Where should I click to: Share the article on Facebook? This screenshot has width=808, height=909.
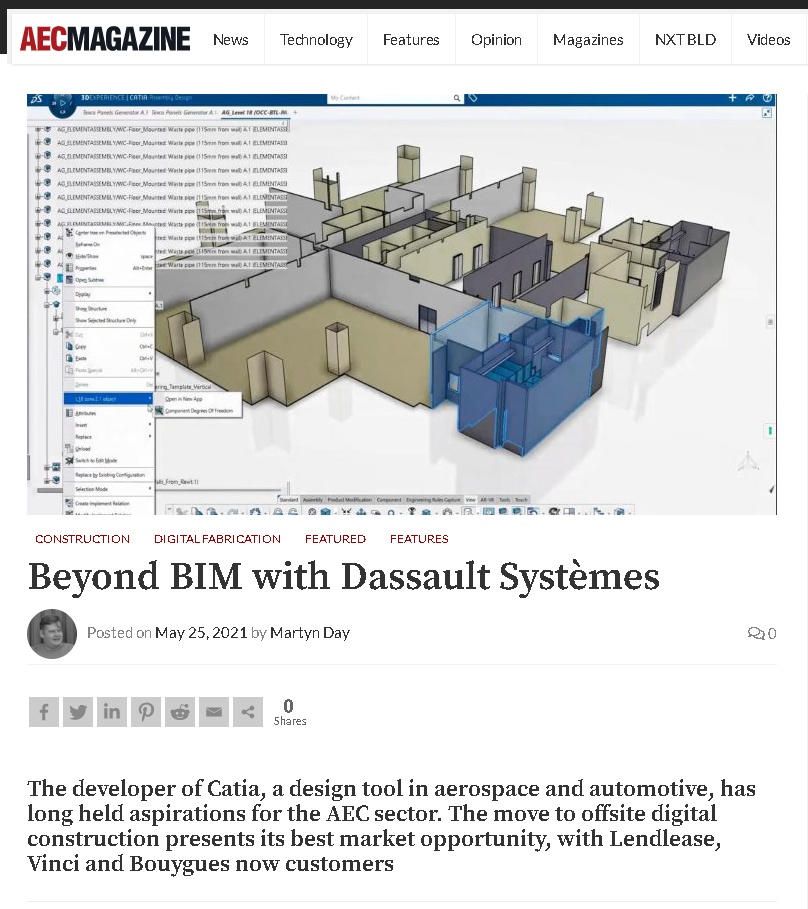coord(43,712)
